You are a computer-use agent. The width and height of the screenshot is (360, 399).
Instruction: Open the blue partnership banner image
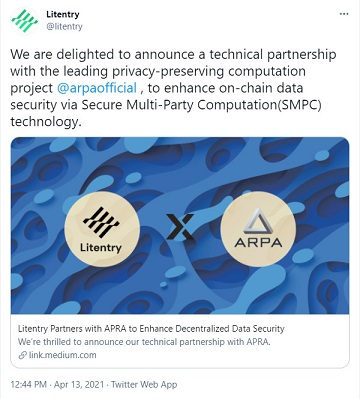pyautogui.click(x=180, y=226)
